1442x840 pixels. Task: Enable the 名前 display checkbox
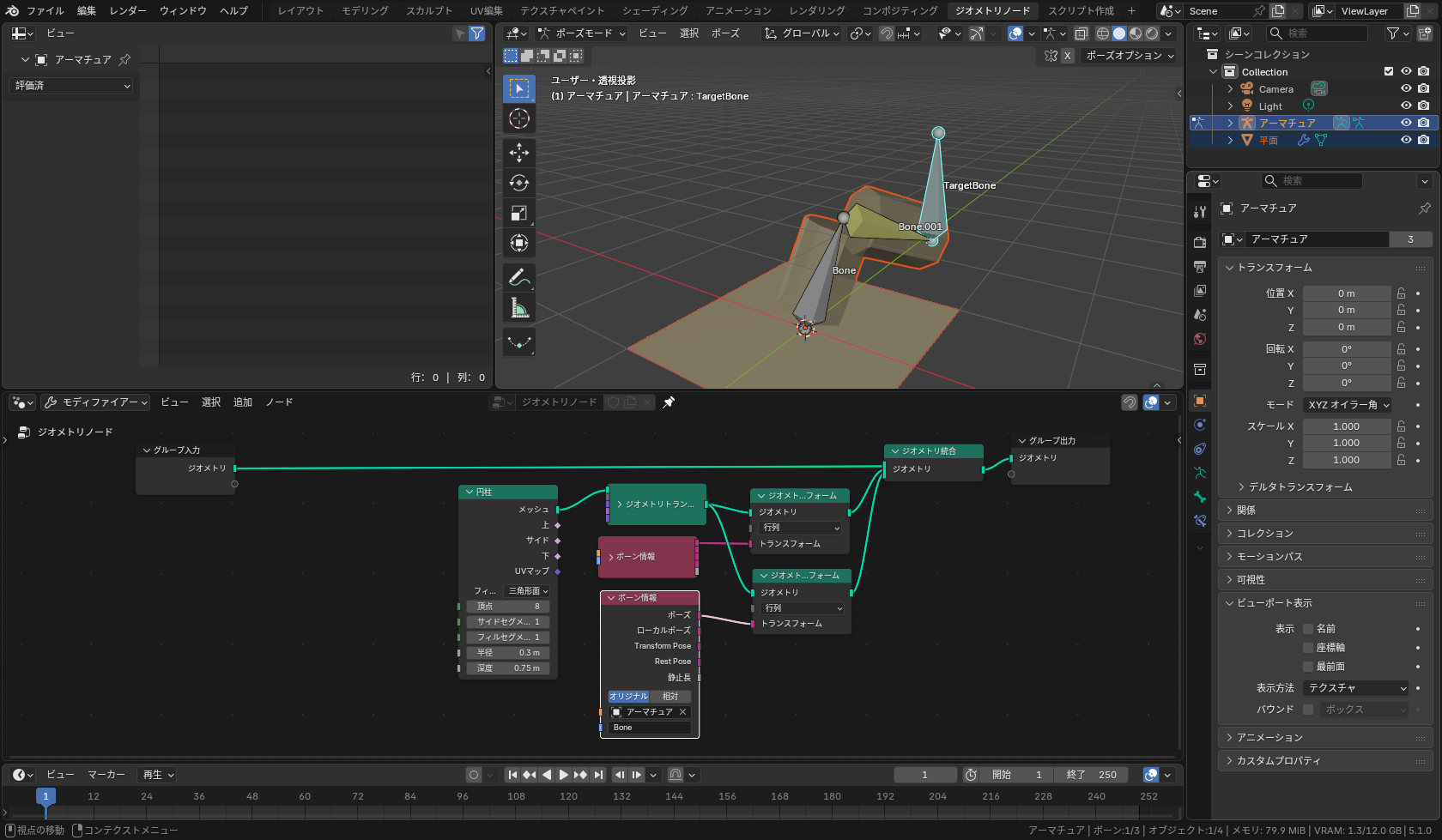coord(1308,629)
